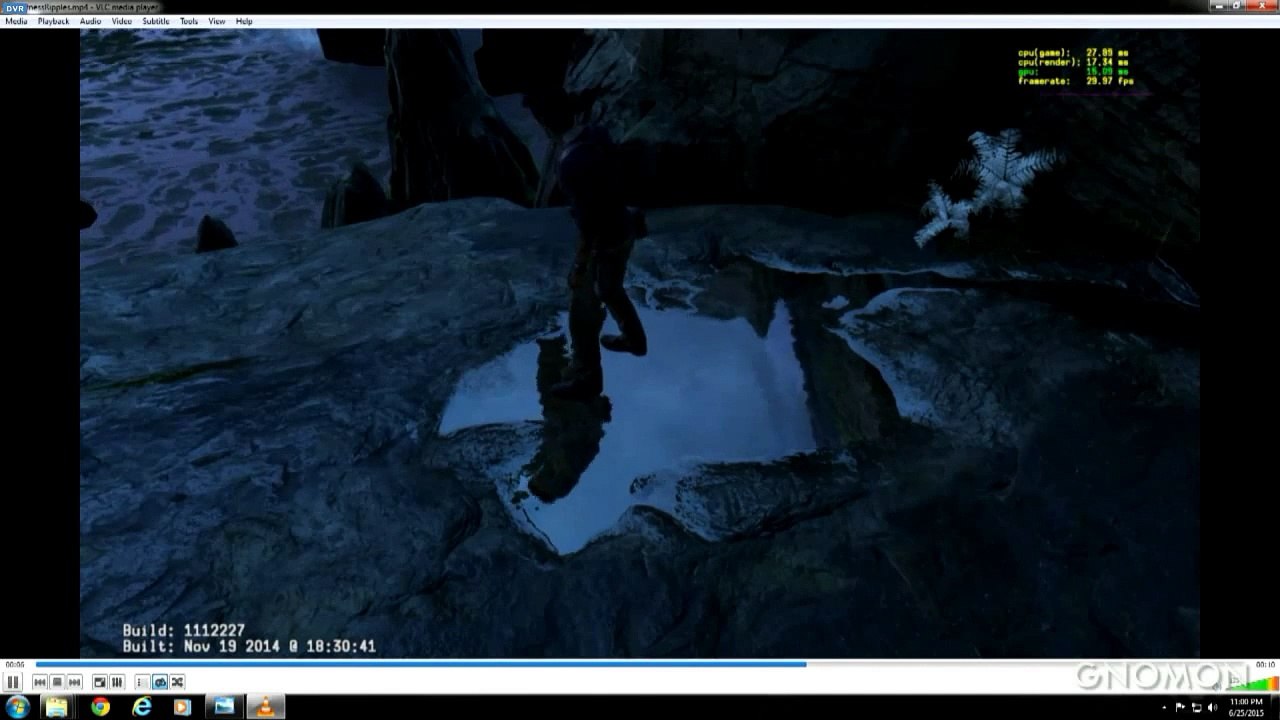
Task: Open system volume tray icon
Action: coord(1213,708)
